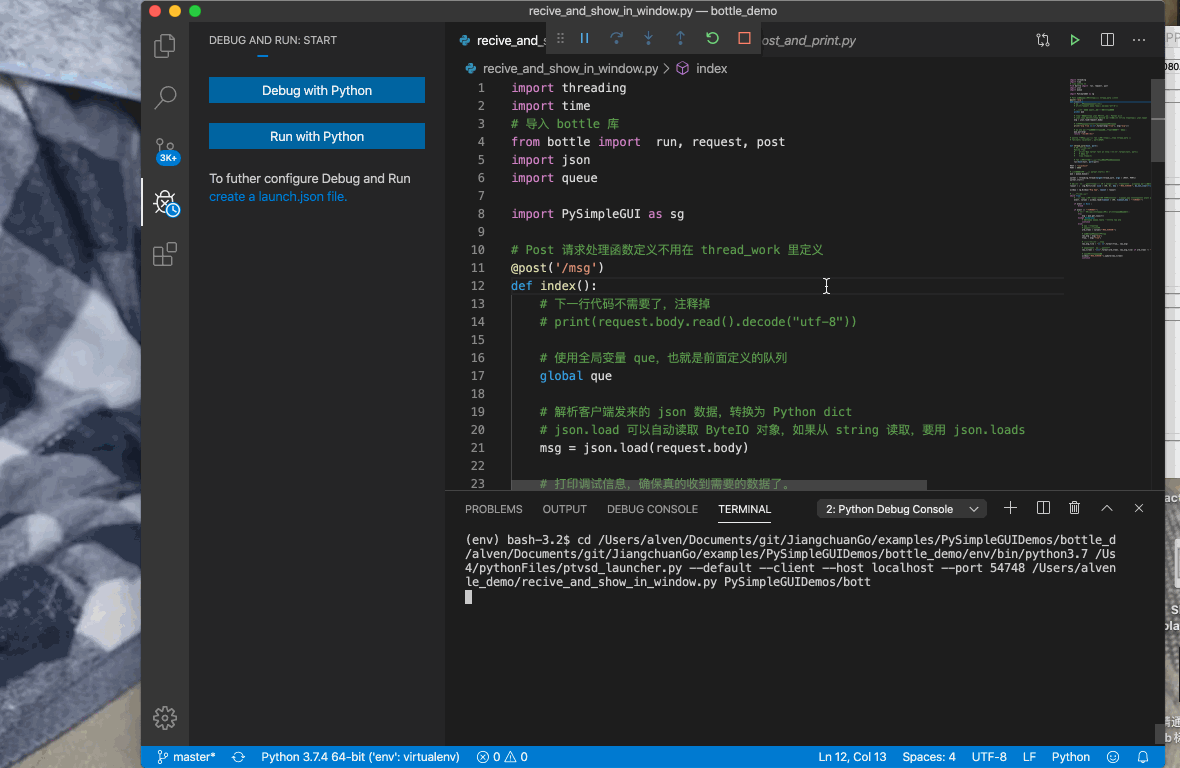Focus the terminal input cursor line
The height and width of the screenshot is (768, 1180).
click(468, 596)
